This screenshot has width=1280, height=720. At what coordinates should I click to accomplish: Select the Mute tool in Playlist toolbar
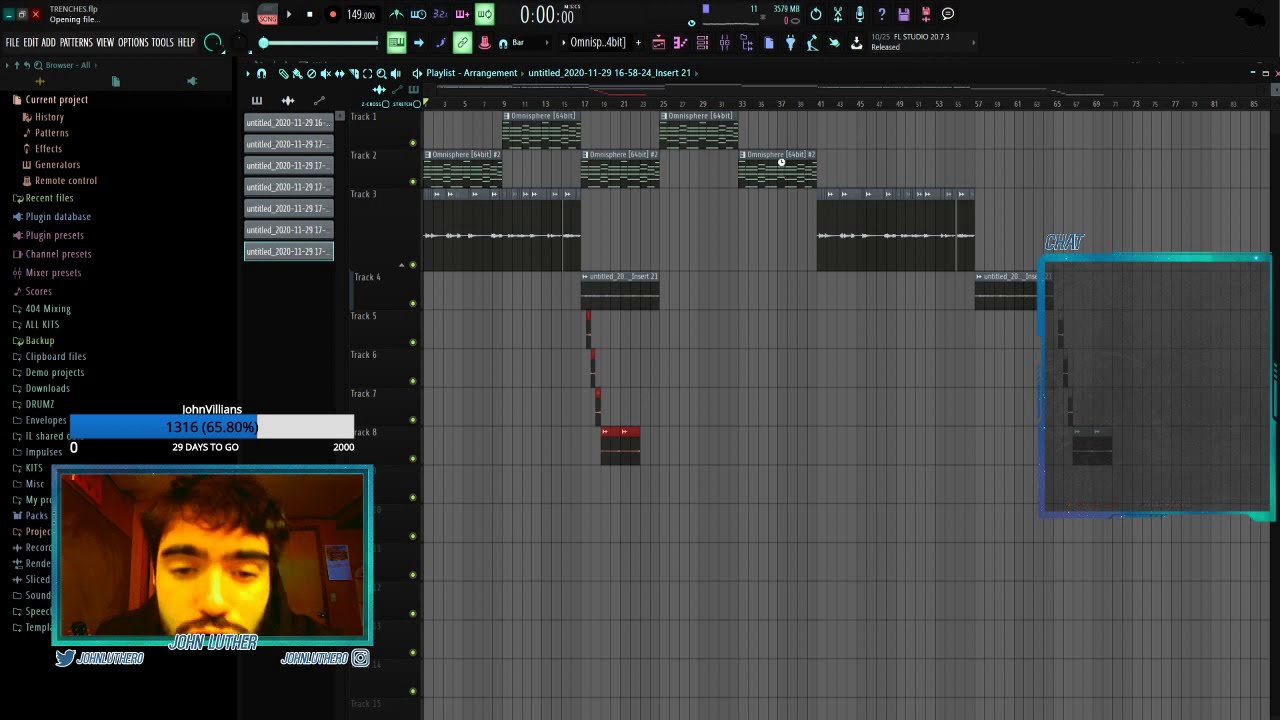click(325, 73)
